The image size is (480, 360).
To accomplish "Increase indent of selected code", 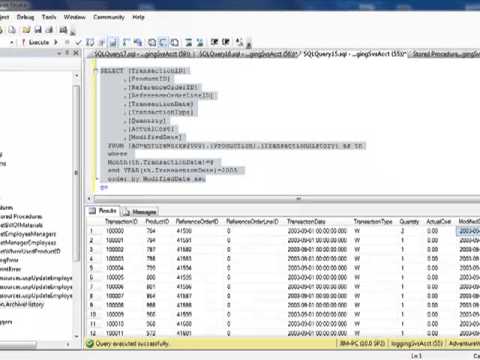I will pyautogui.click(x=226, y=42).
